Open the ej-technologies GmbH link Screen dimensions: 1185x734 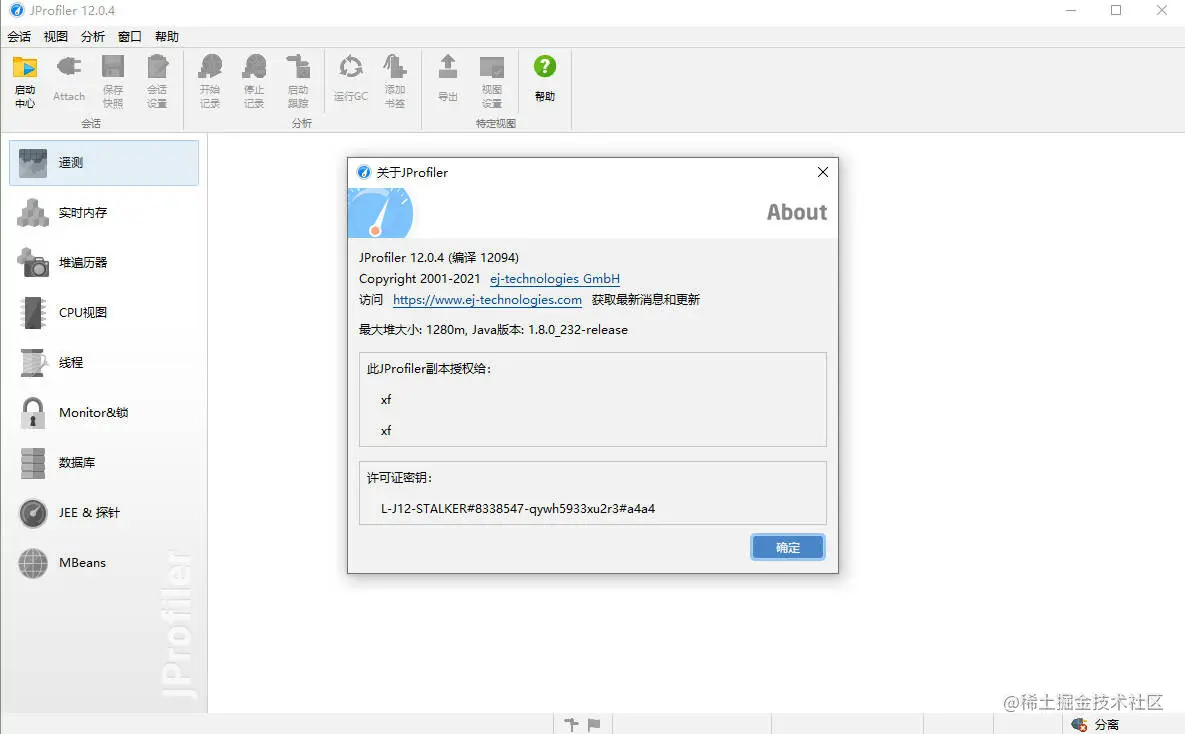pos(555,279)
